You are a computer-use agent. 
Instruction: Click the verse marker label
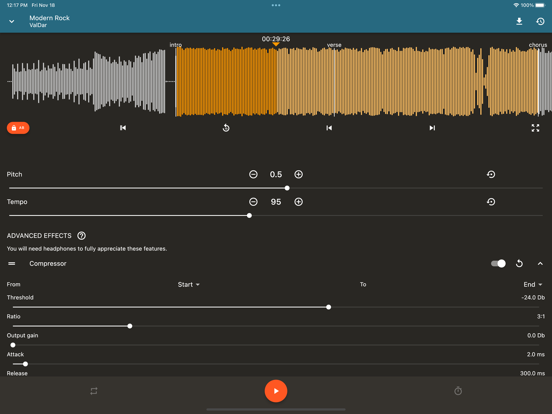(x=334, y=45)
